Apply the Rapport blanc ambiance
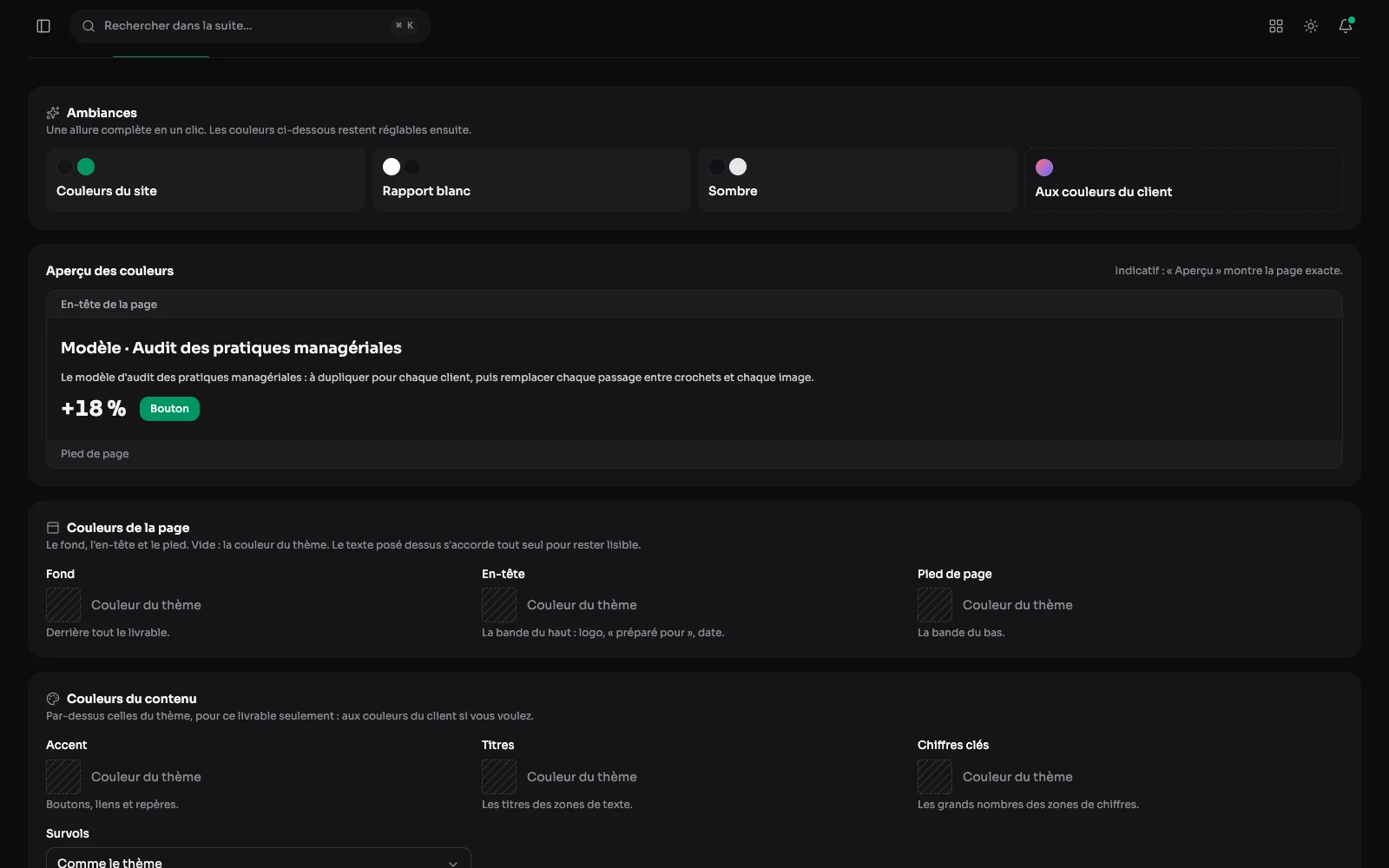This screenshot has height=868, width=1389. click(531, 180)
